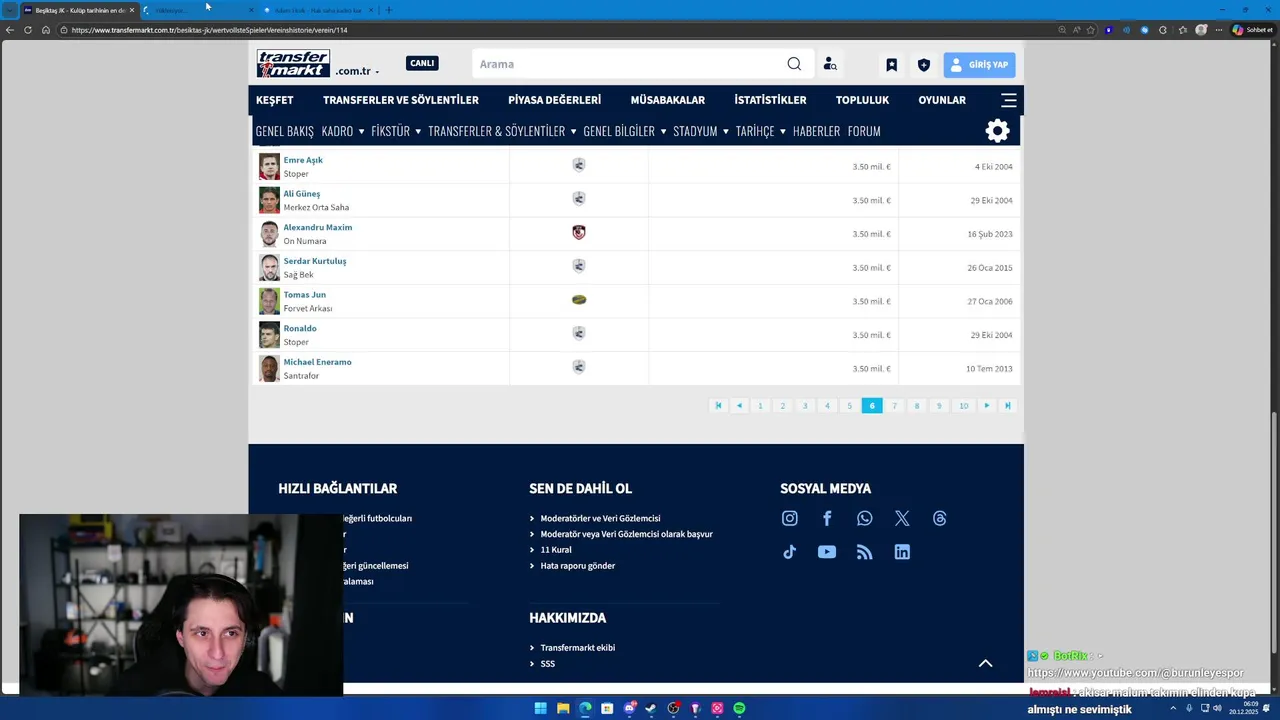Click the Instagram social icon
Image resolution: width=1280 pixels, height=720 pixels.
coord(790,518)
